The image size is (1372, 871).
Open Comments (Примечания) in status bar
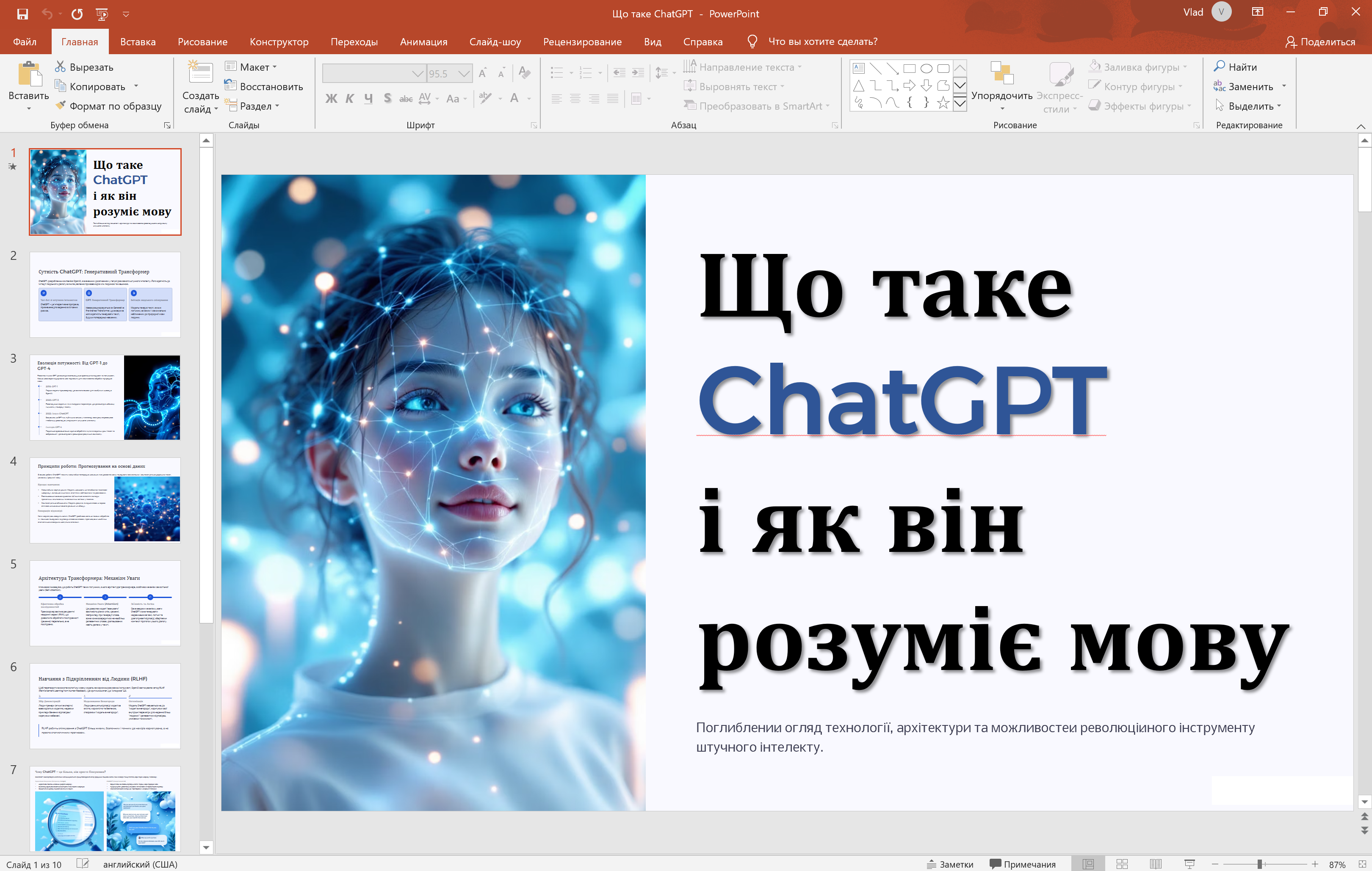click(x=1023, y=864)
